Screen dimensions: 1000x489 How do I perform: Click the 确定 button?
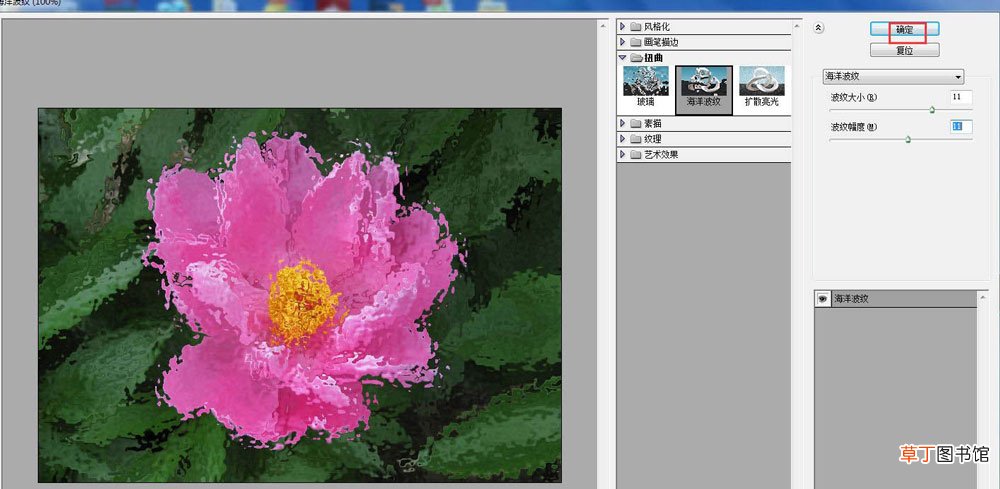[x=904, y=29]
